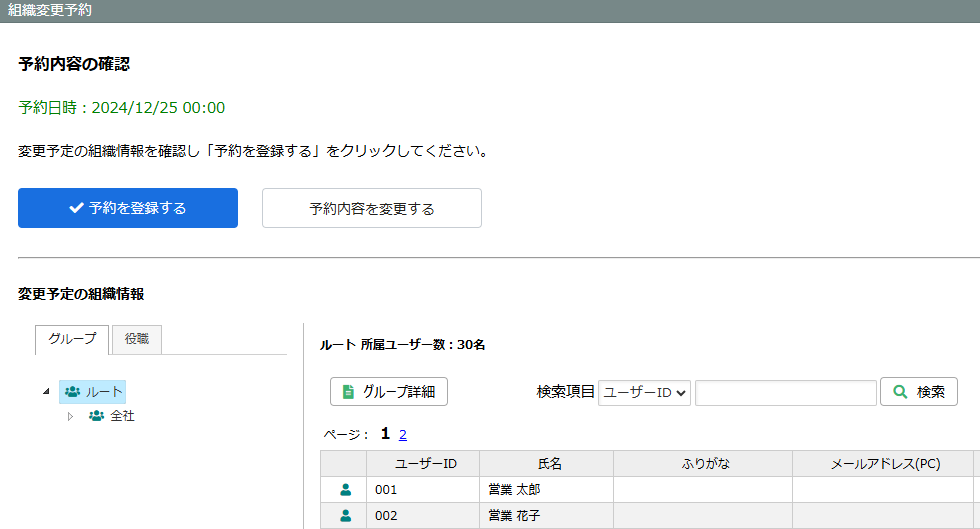Open the 検索項目 ユーザーID dropdown

[x=645, y=393]
